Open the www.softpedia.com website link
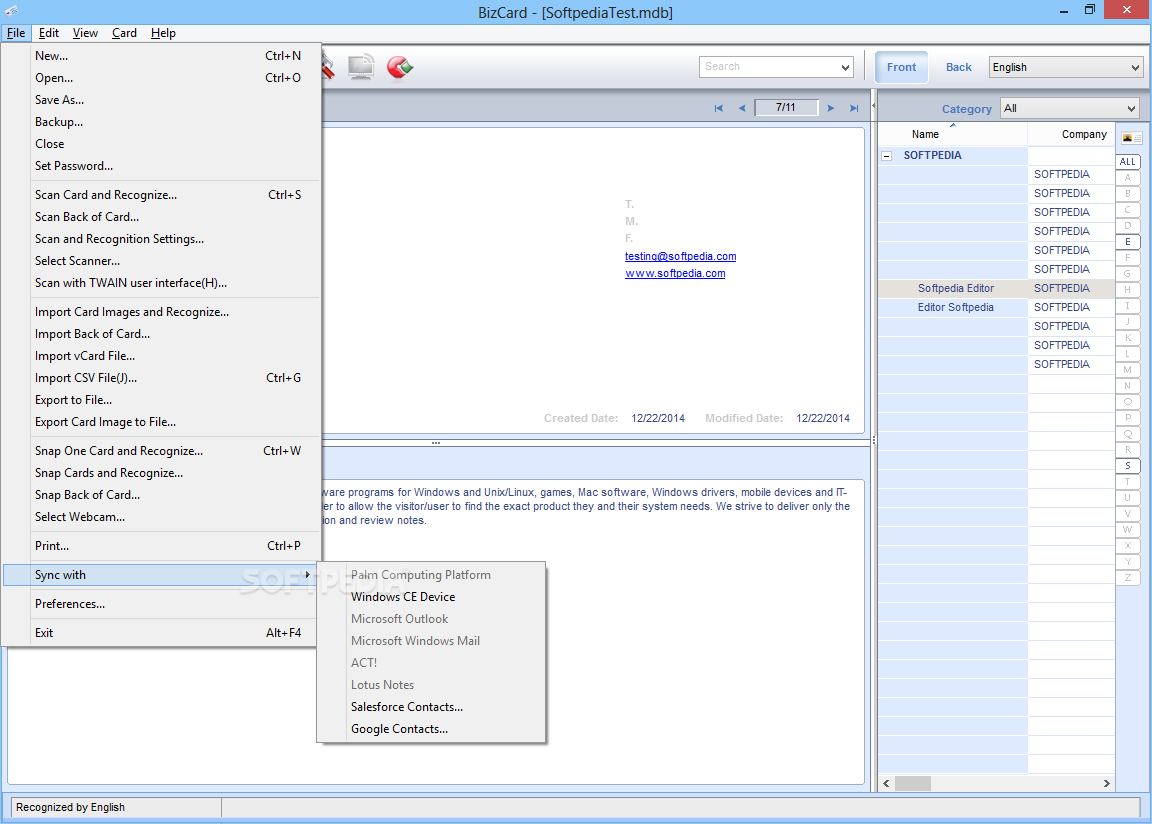Screen dimensions: 1152x824 675,273
